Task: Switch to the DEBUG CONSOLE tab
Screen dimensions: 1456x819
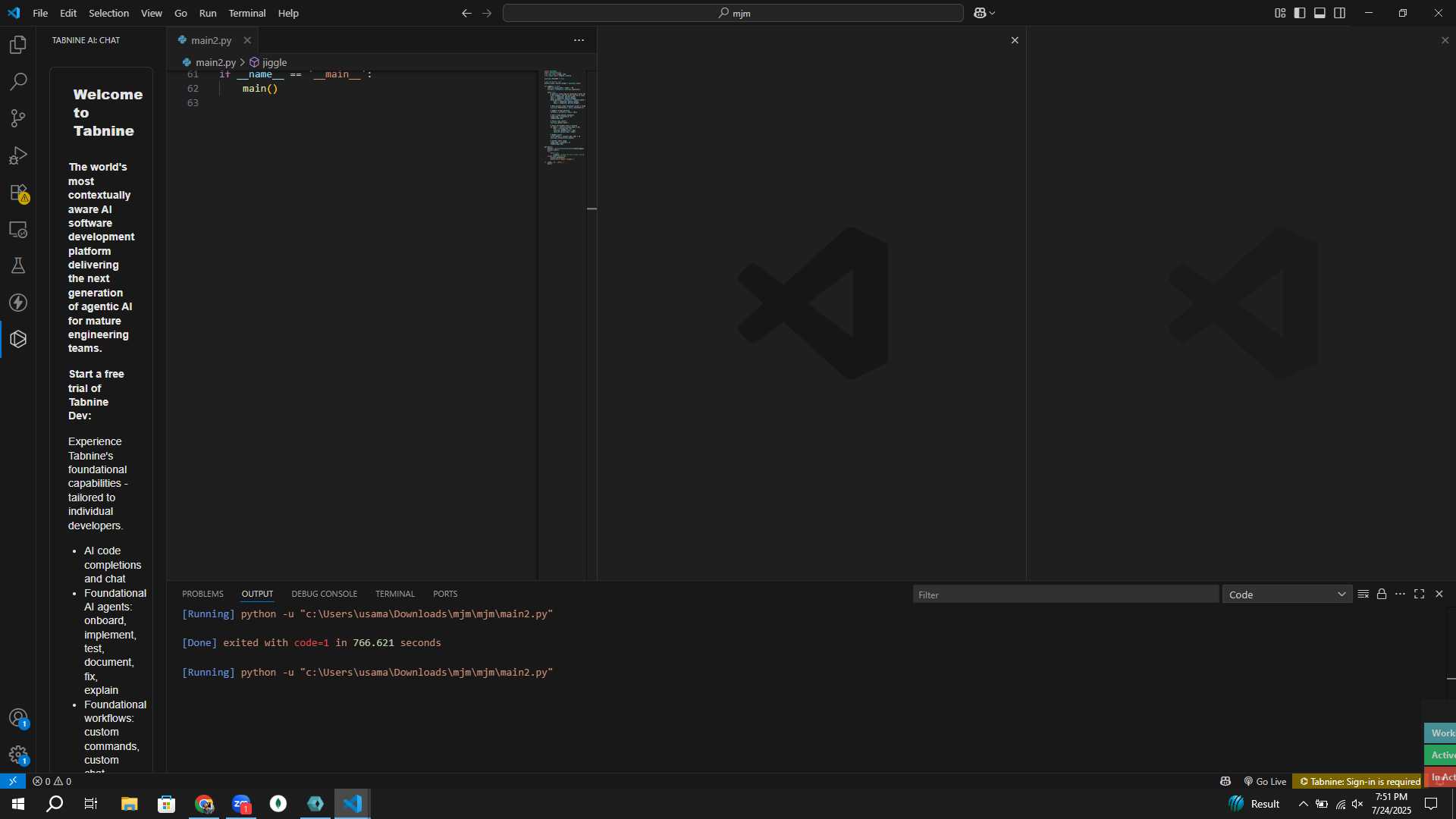Action: (x=324, y=594)
